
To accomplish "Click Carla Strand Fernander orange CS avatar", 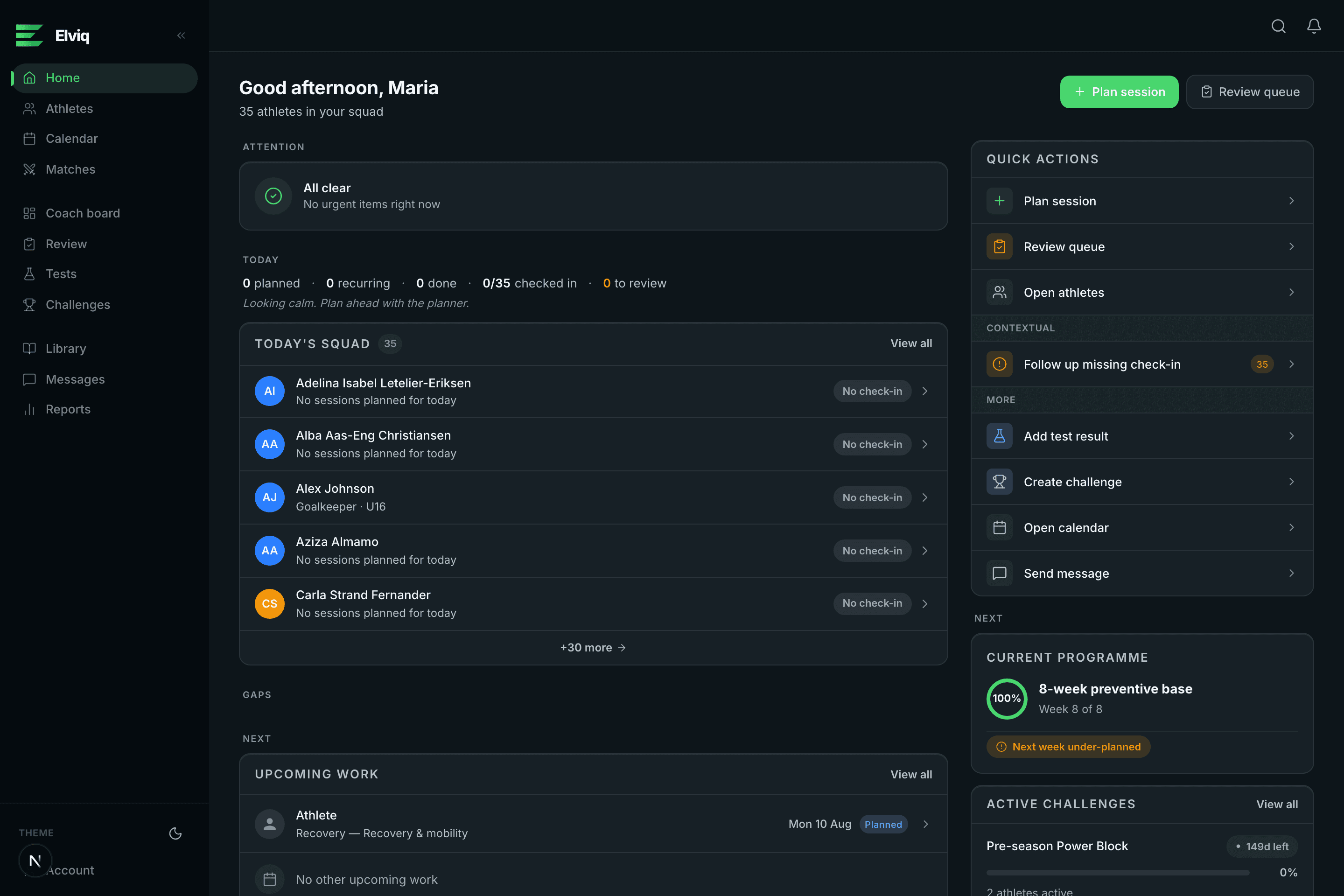I will [269, 603].
